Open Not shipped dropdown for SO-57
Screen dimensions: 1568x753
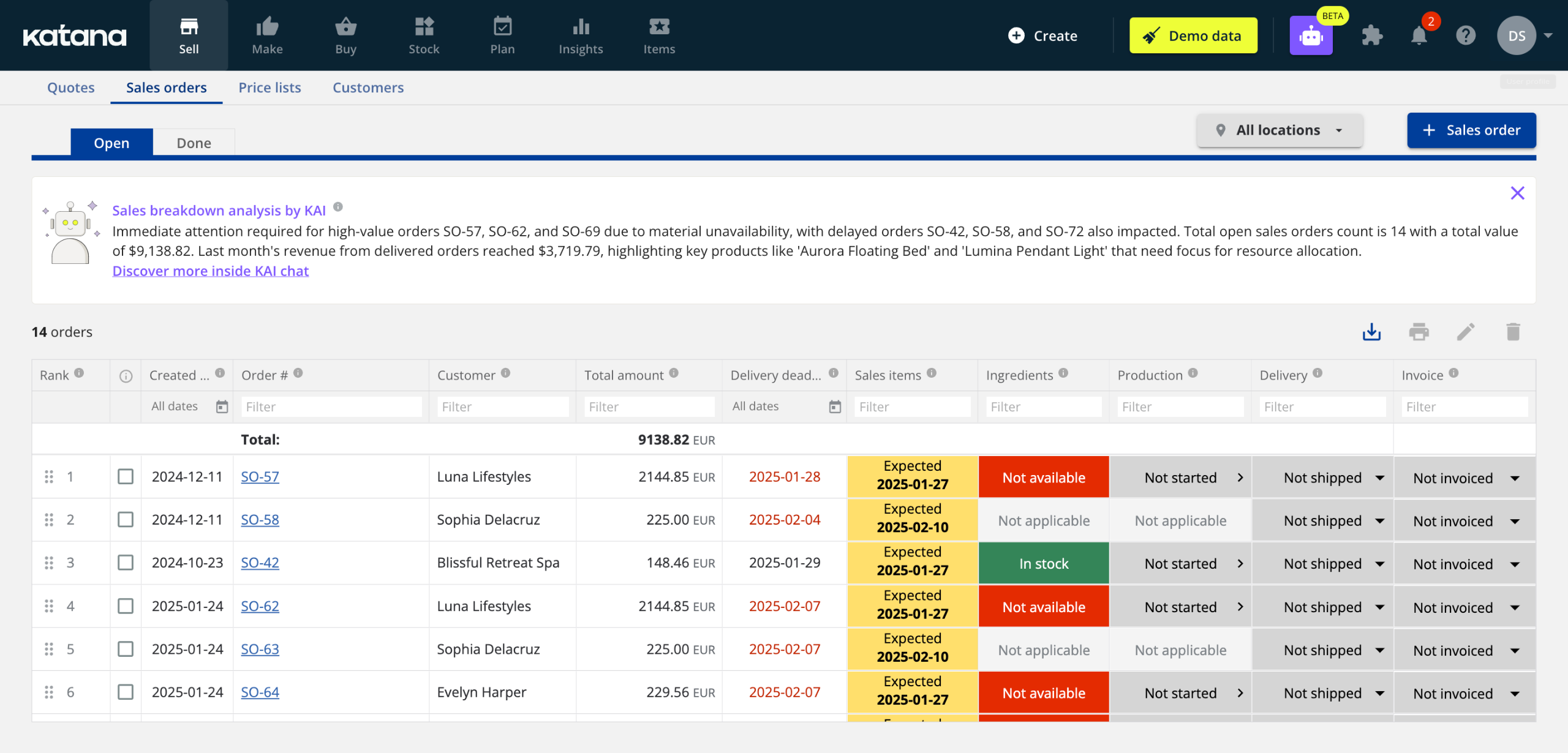tap(1333, 478)
